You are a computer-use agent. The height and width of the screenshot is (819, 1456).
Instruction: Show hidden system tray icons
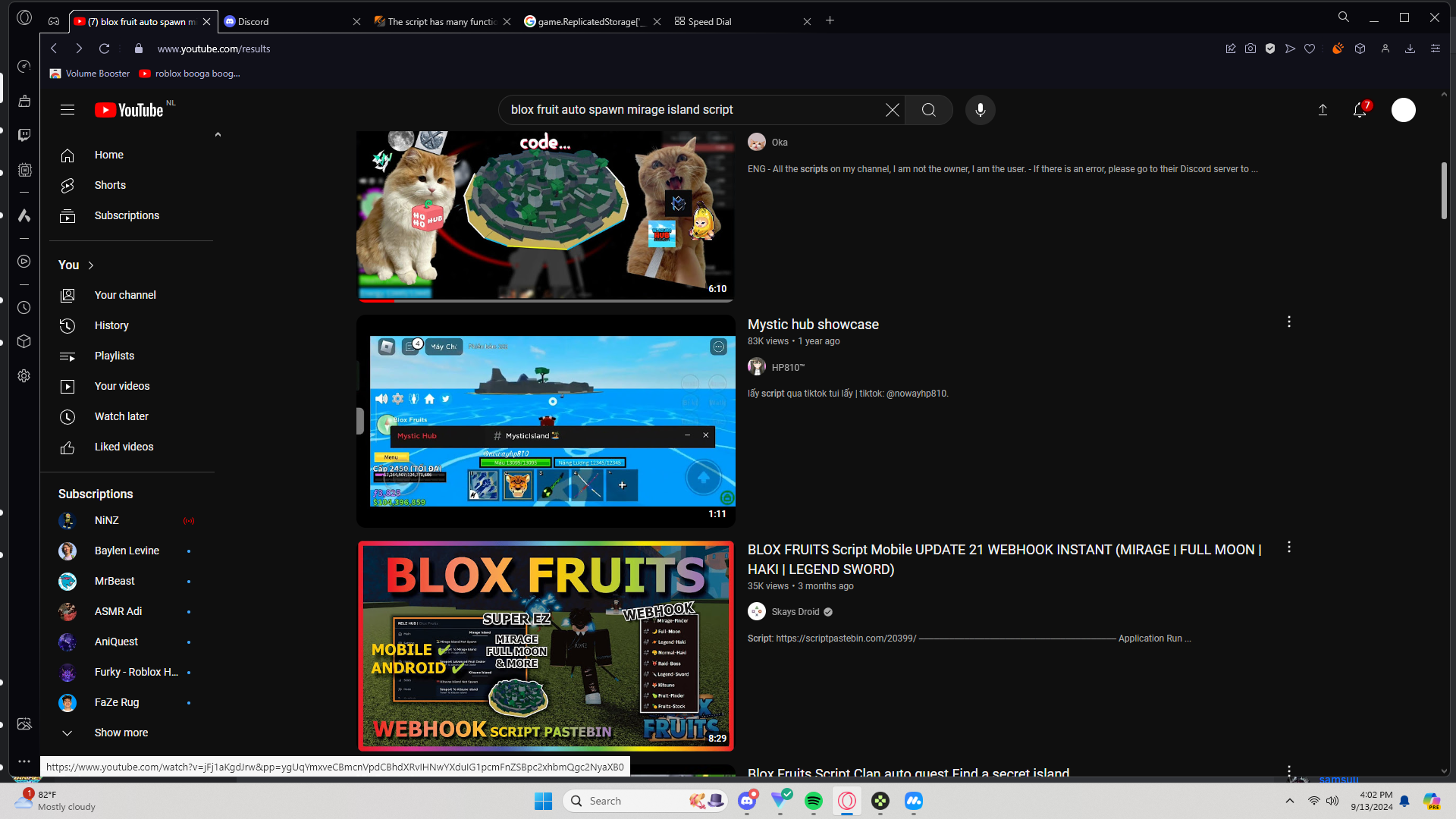pos(1290,801)
